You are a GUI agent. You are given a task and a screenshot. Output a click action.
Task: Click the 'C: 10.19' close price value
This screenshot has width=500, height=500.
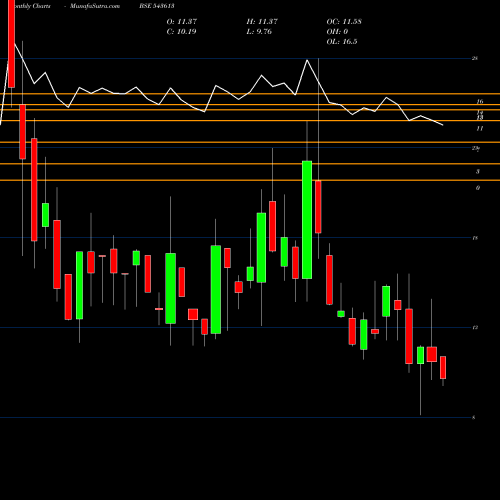pyautogui.click(x=181, y=32)
